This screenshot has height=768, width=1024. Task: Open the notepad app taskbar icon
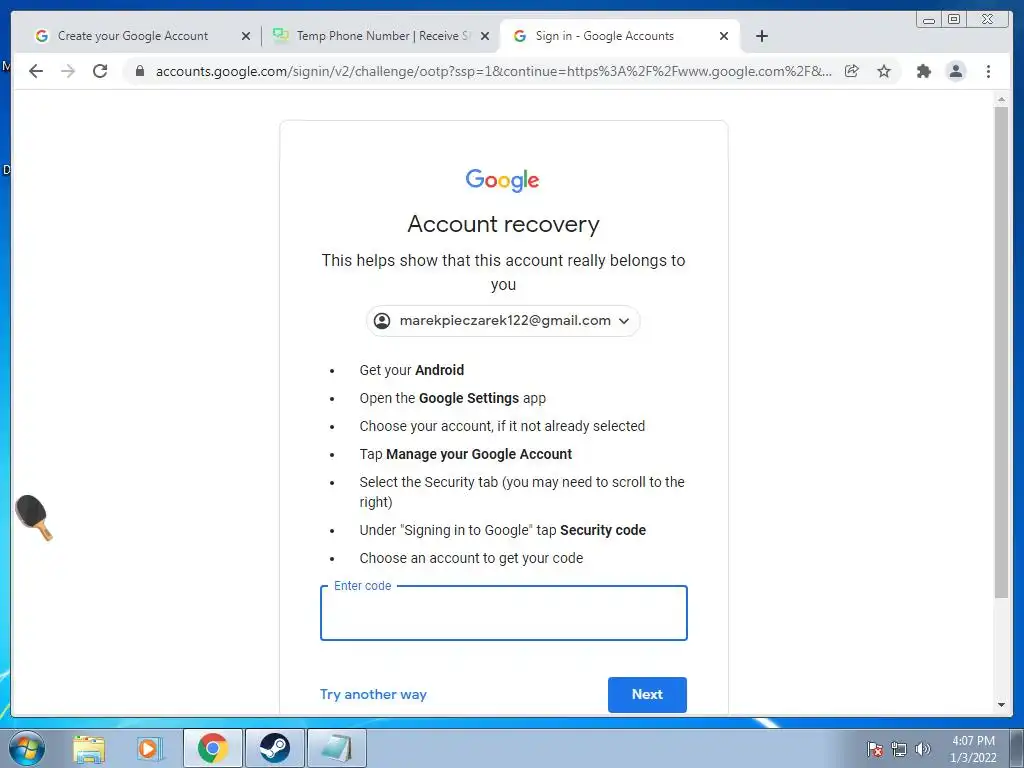click(x=337, y=748)
